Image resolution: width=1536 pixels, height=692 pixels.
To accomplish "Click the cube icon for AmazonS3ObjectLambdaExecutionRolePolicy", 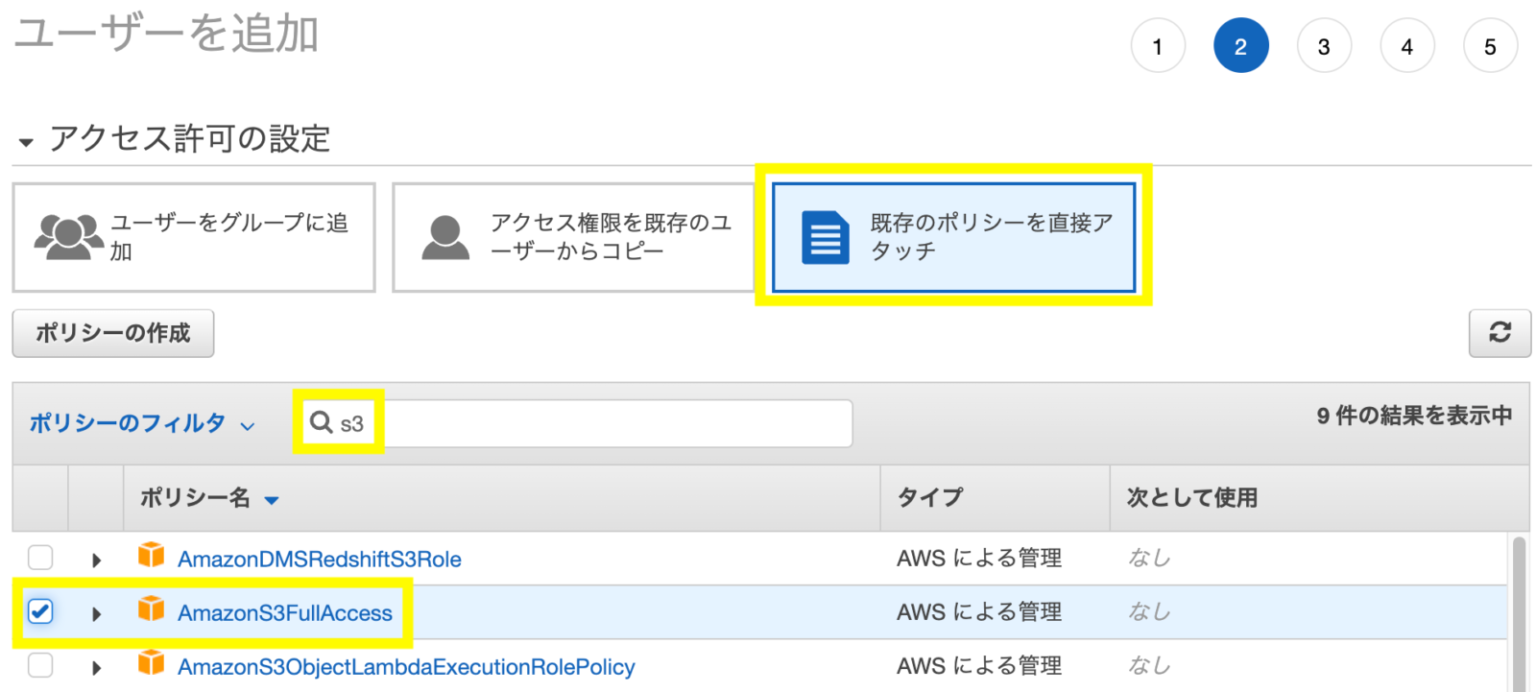I will point(152,665).
